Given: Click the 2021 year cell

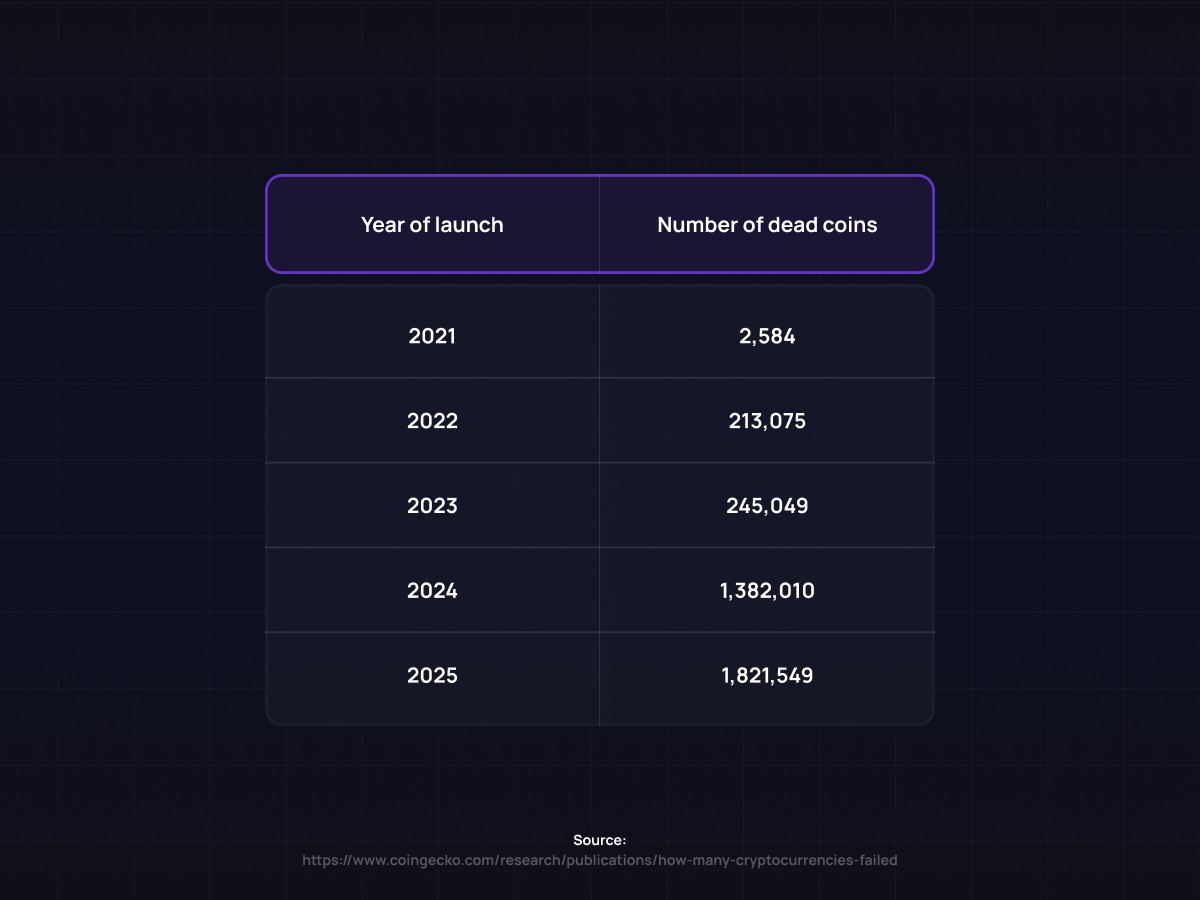Looking at the screenshot, I should pyautogui.click(x=432, y=336).
